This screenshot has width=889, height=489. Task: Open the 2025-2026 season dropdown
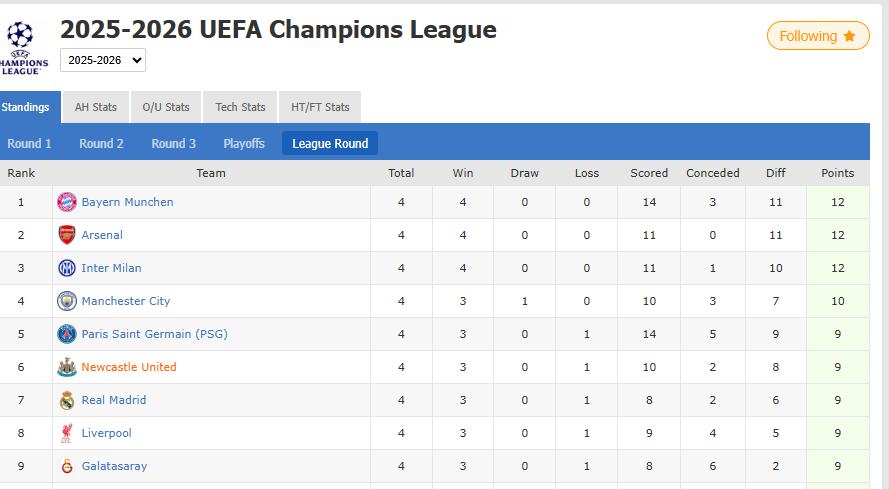103,60
